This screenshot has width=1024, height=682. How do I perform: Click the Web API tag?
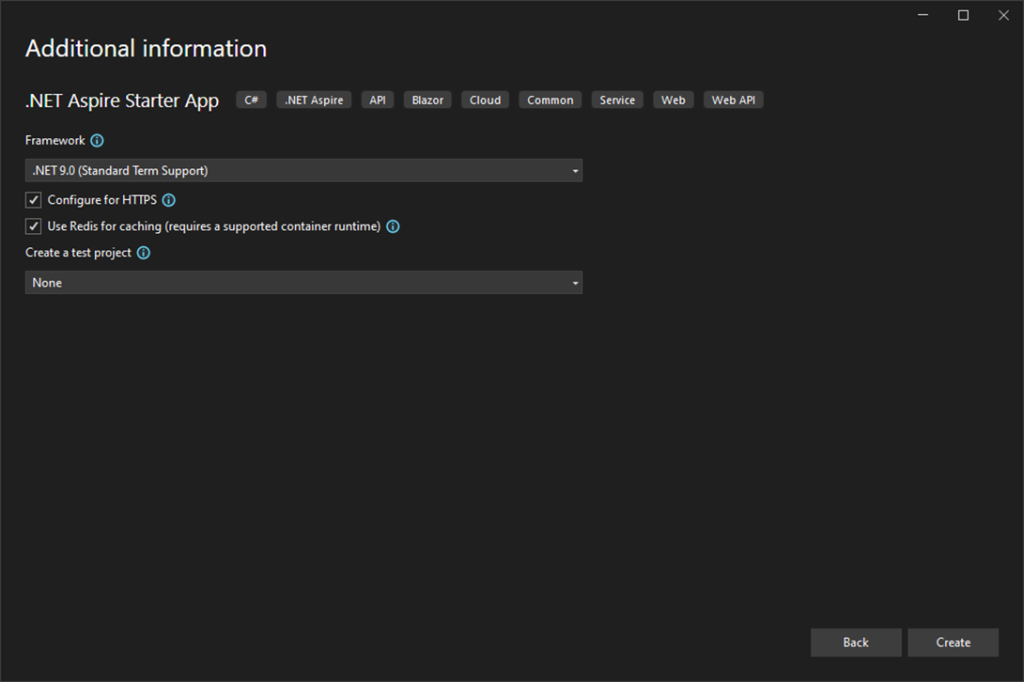pyautogui.click(x=733, y=99)
